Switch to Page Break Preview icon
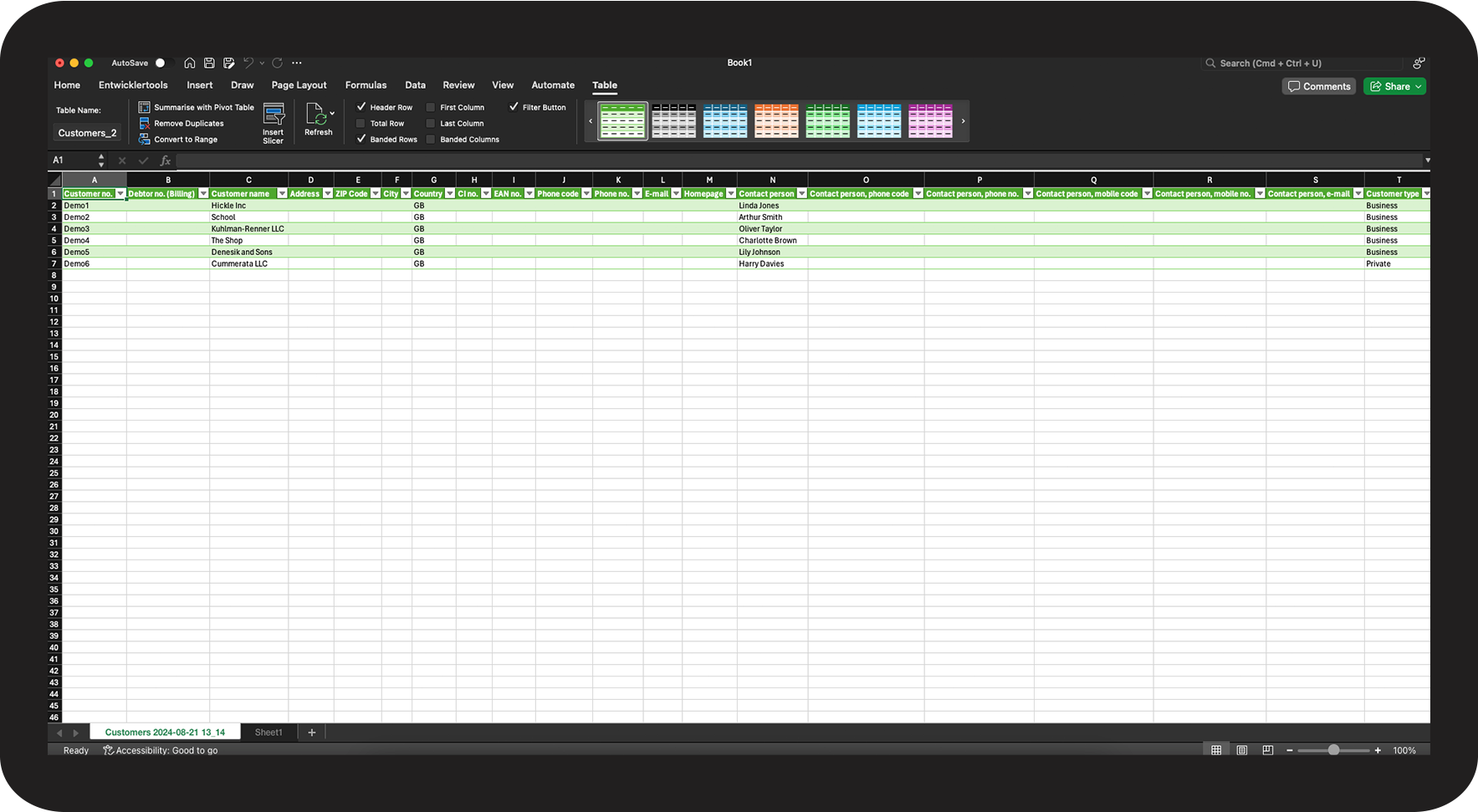 1268,750
